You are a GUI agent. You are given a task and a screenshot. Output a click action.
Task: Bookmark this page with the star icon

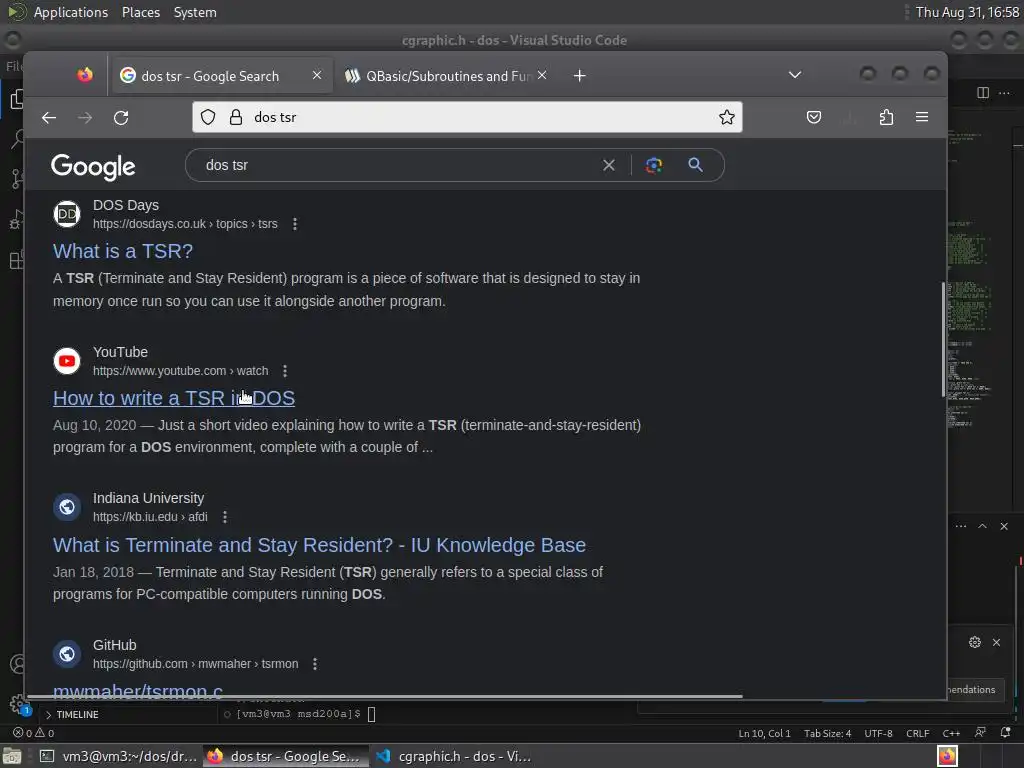click(726, 117)
